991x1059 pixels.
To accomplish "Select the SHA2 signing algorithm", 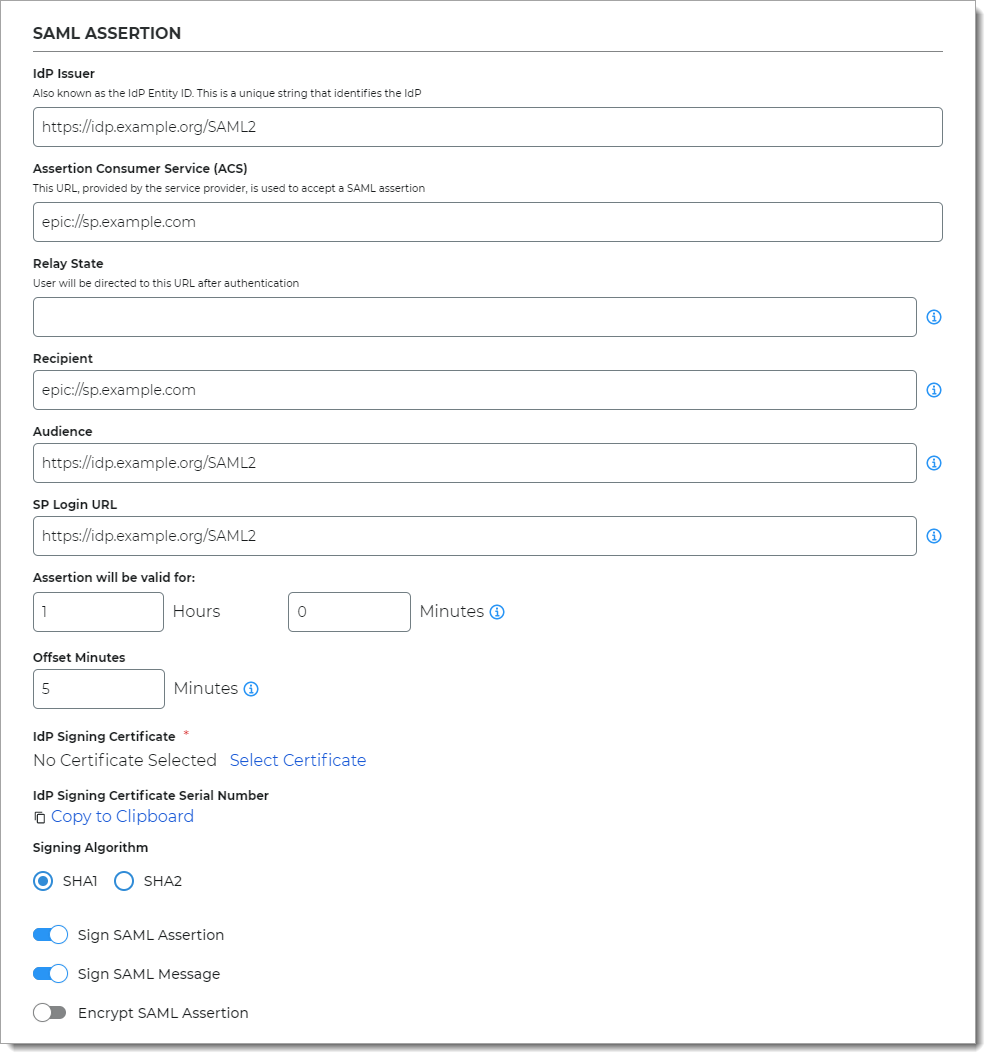I will [x=124, y=881].
